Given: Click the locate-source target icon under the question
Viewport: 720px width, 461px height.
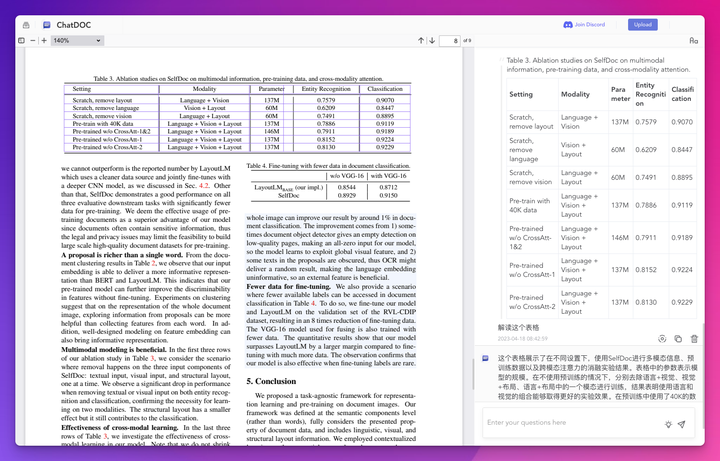Looking at the screenshot, I should click(662, 339).
